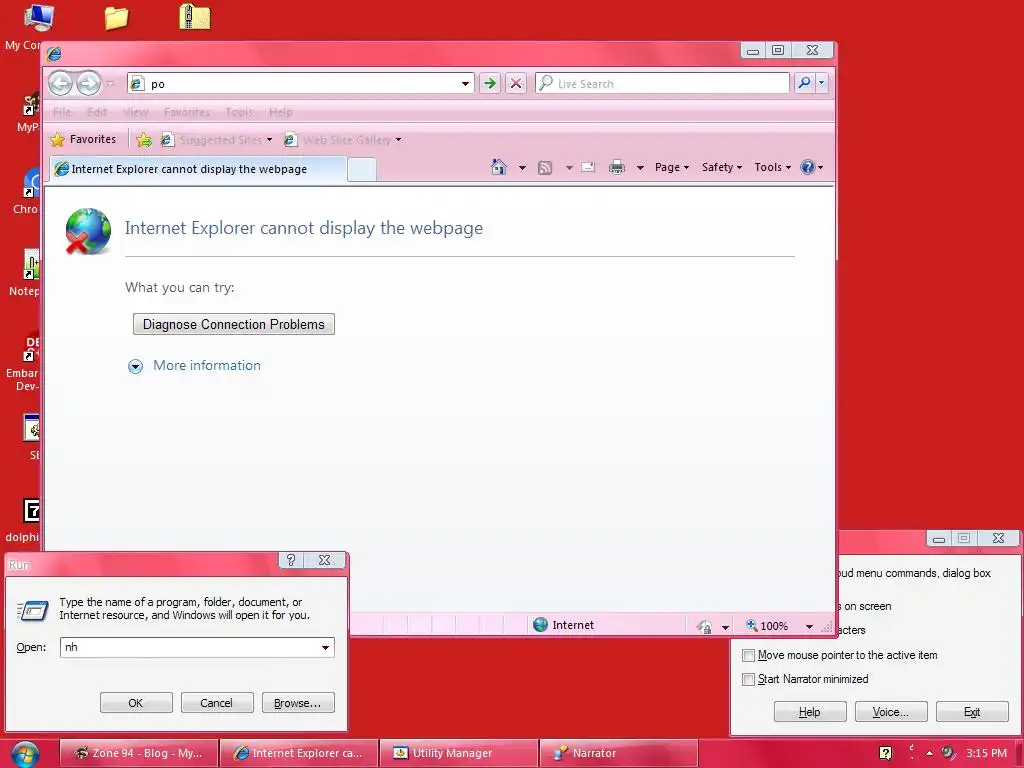Open the Print dropdown arrow
Image resolution: width=1024 pixels, height=768 pixels.
[640, 168]
